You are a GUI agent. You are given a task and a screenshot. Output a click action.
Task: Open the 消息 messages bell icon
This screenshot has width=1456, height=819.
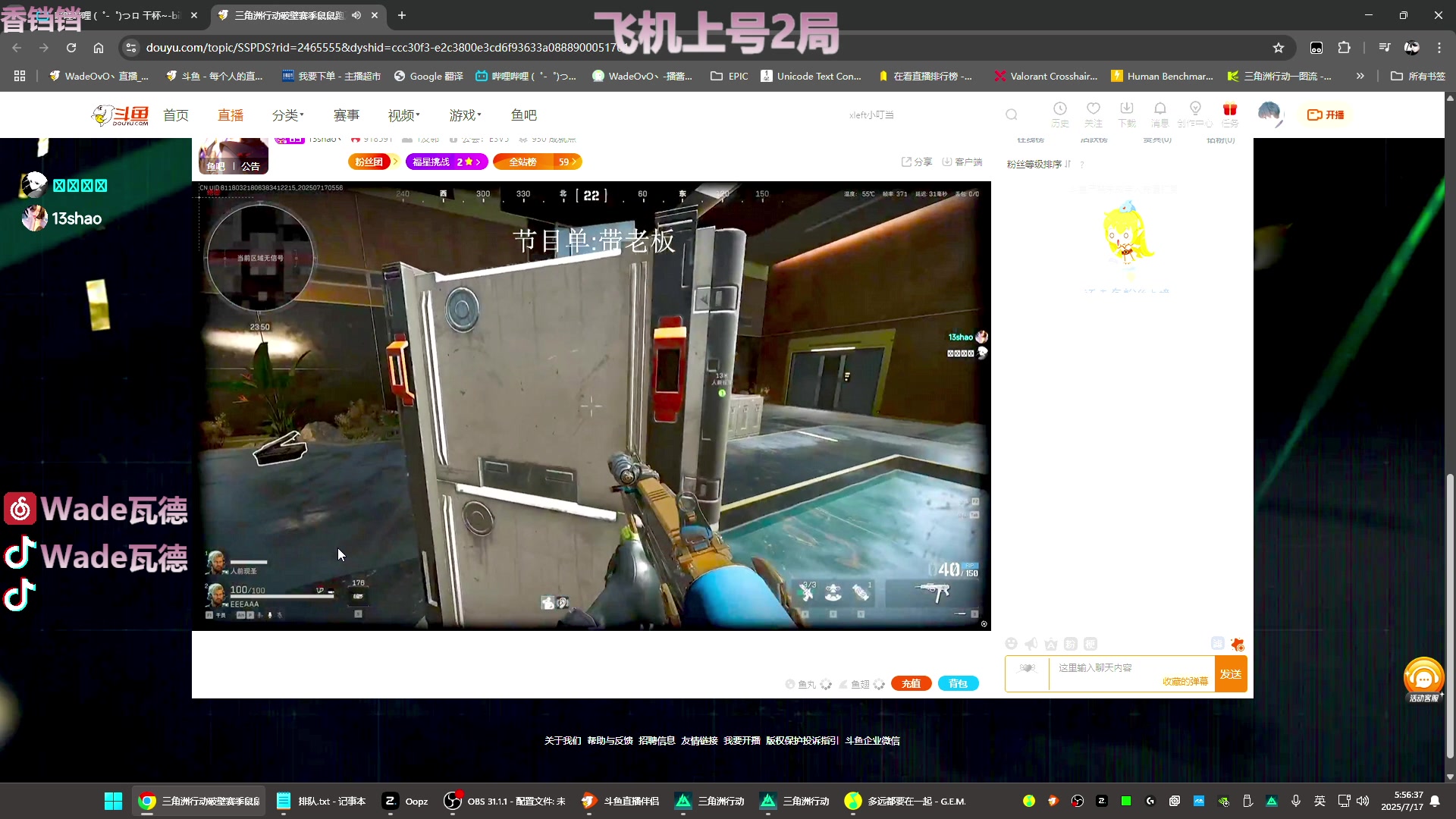(x=1159, y=109)
